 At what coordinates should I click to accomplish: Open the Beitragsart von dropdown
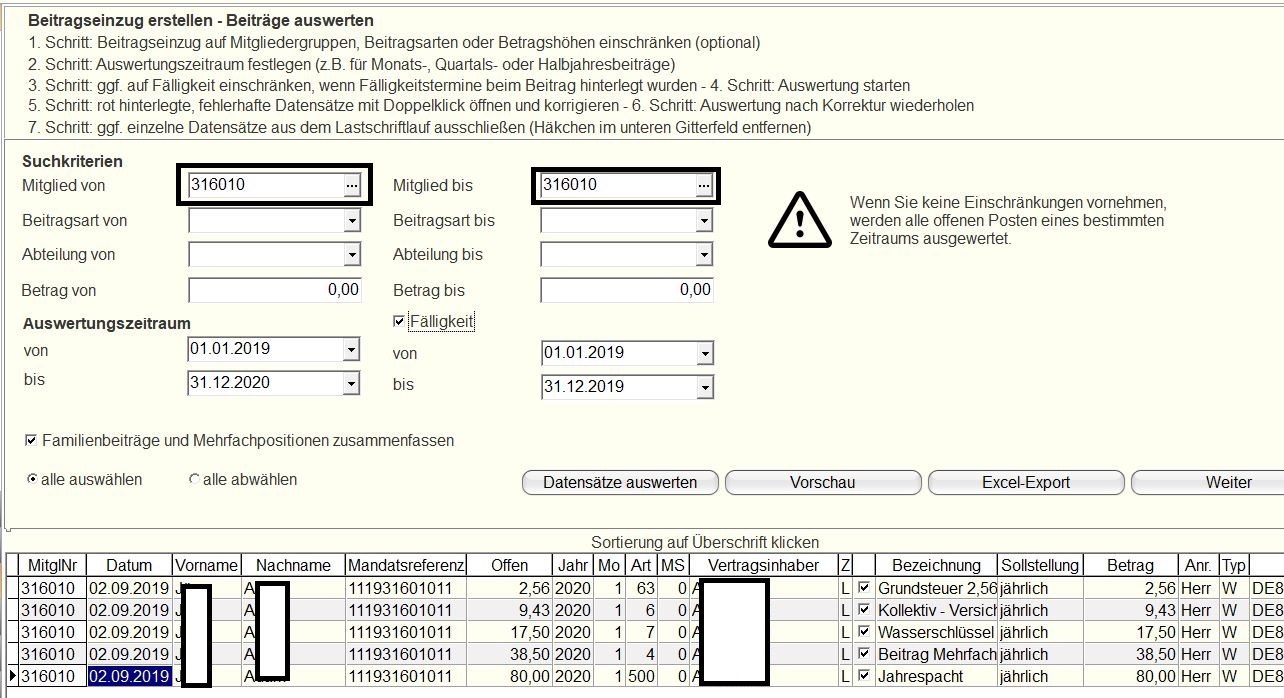(351, 221)
